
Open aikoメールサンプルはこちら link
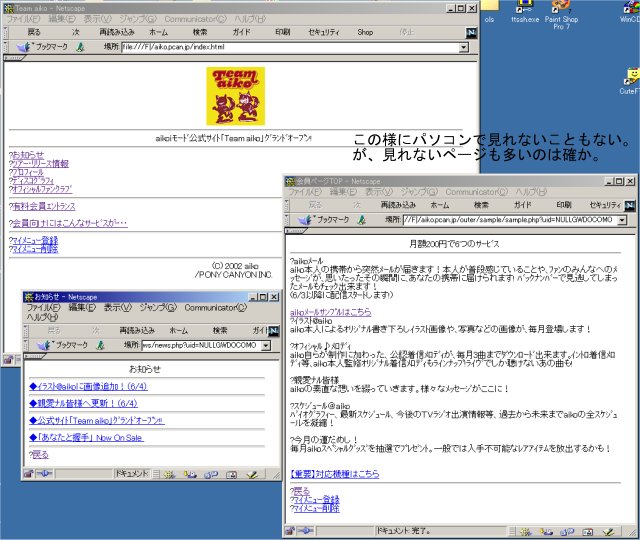(331, 312)
